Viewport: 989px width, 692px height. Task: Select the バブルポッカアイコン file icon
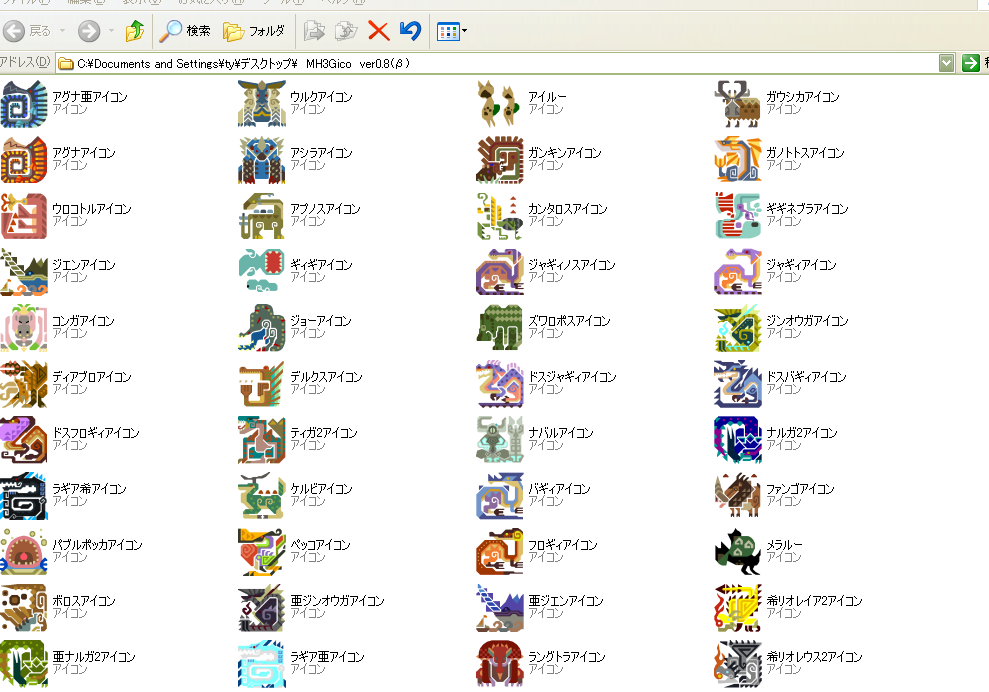[x=24, y=552]
